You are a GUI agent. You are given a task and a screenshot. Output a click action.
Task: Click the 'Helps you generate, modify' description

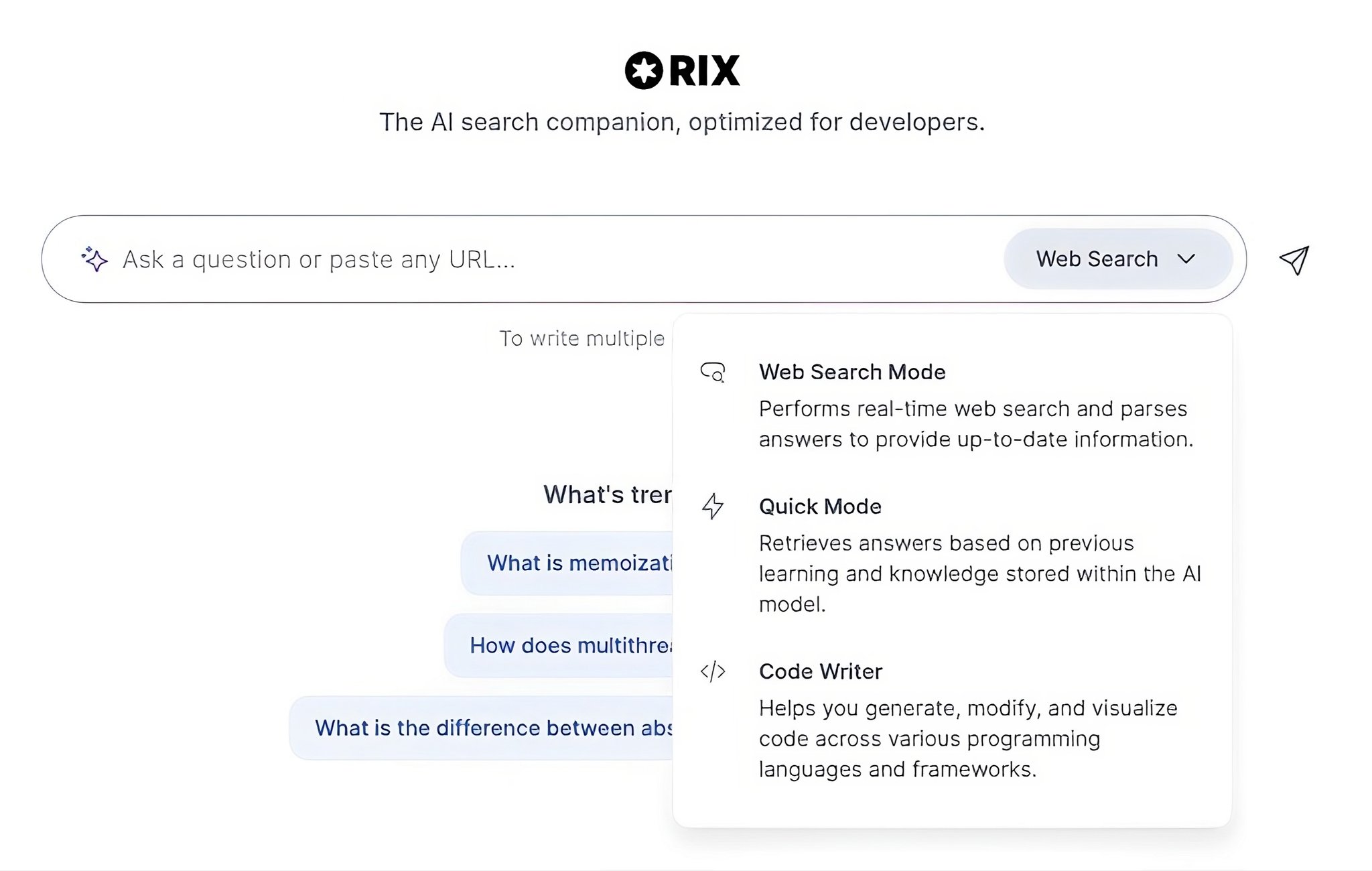(x=968, y=738)
